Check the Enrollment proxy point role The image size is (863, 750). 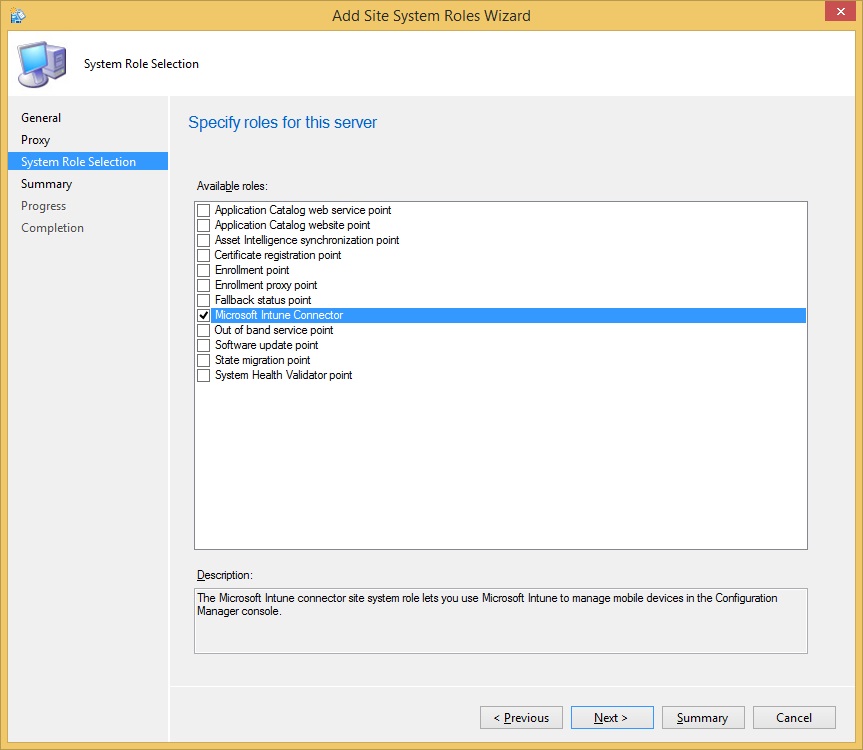point(204,285)
